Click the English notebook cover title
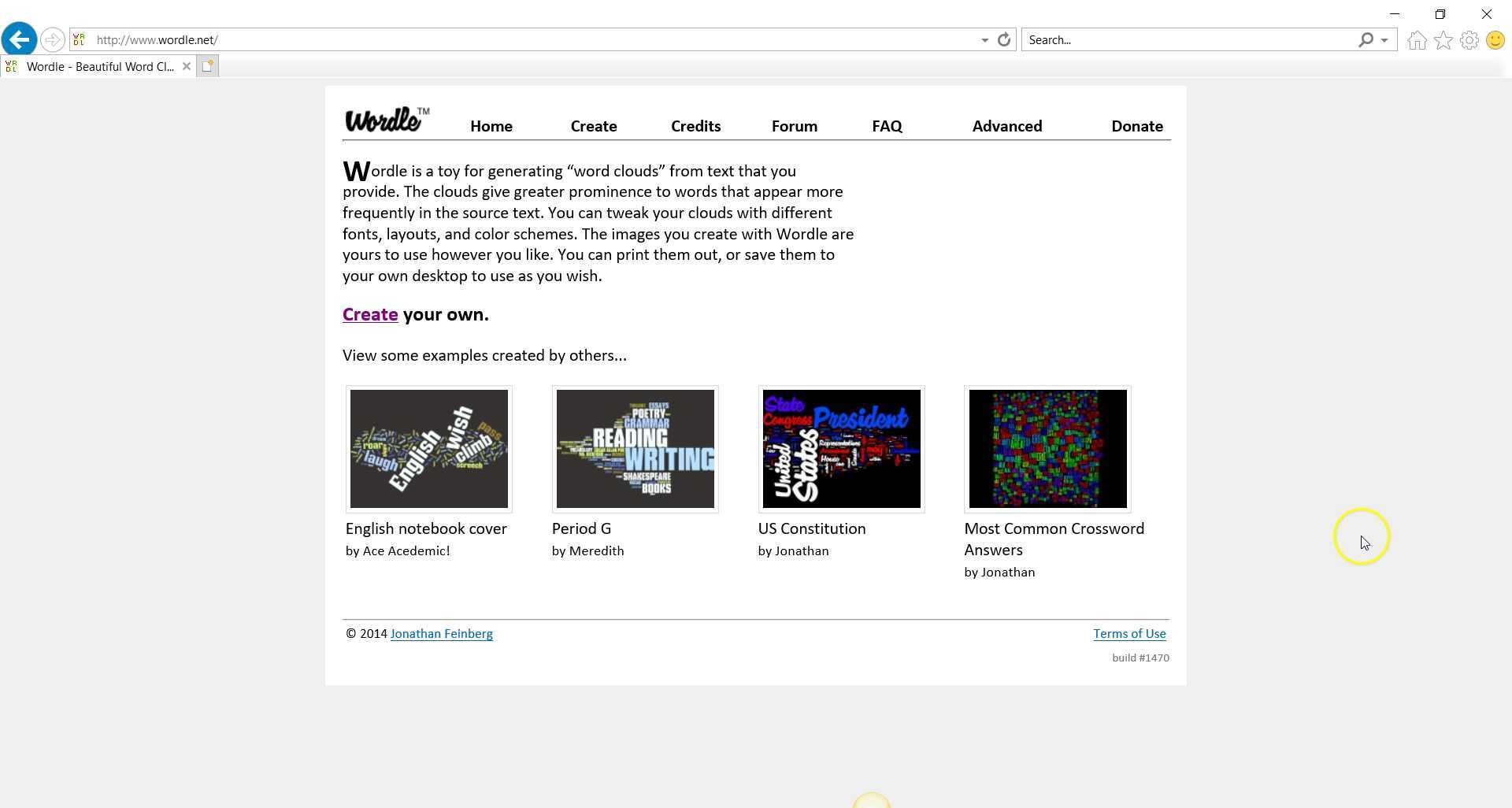 click(426, 528)
